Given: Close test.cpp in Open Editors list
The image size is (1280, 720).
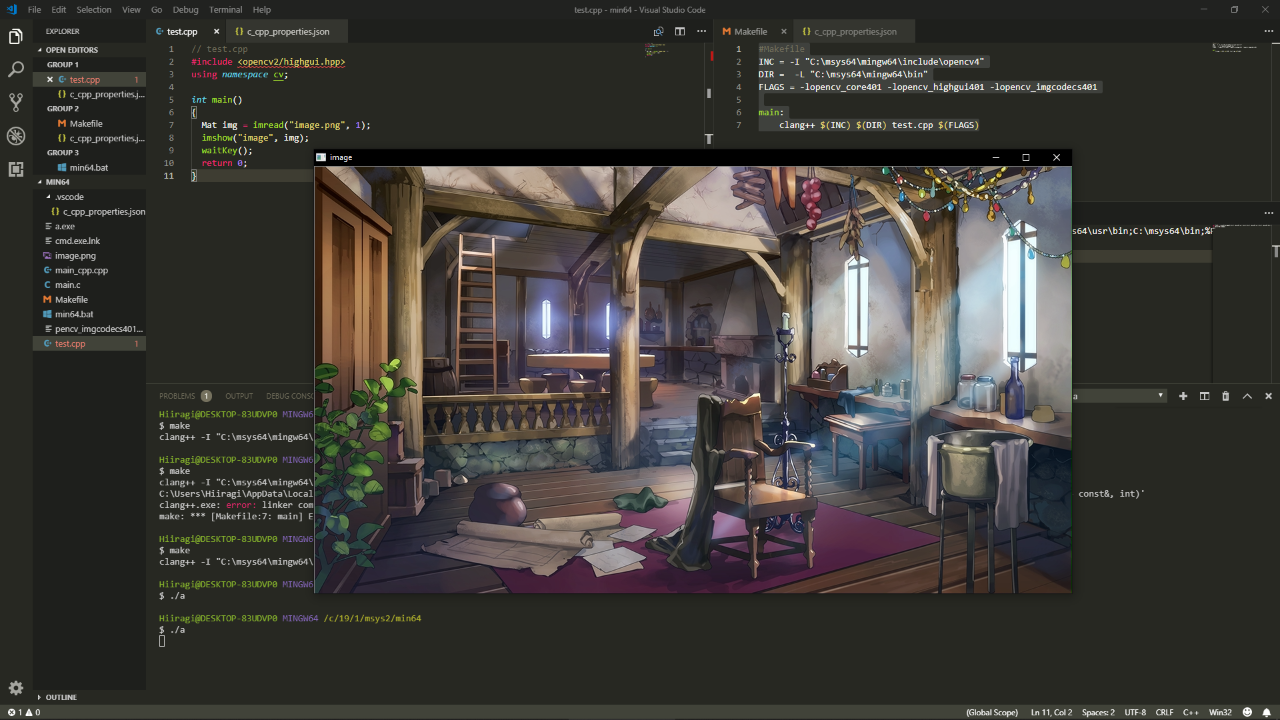Looking at the screenshot, I should coord(50,79).
